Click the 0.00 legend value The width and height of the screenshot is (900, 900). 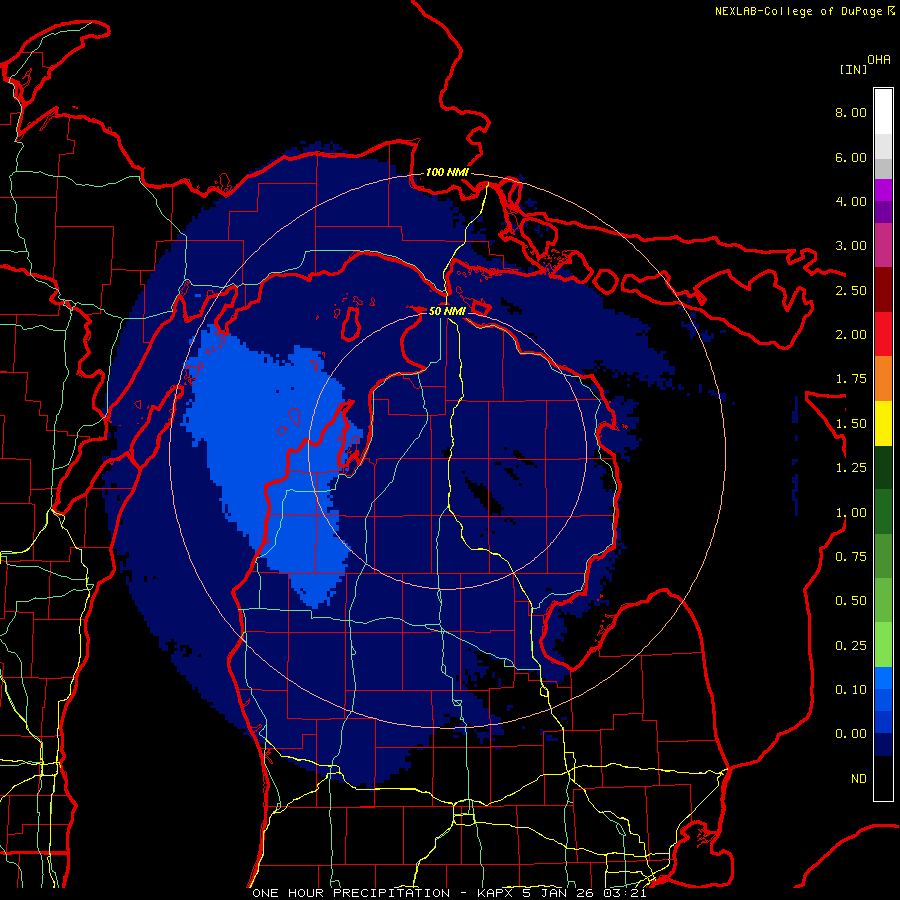click(x=851, y=734)
